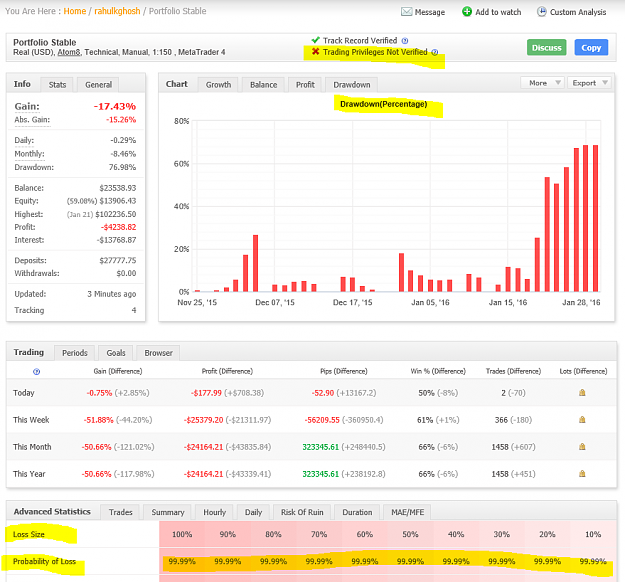Screen dimensions: 625x582
Task: Click help icon beside Track Record Verified
Action: [x=405, y=41]
